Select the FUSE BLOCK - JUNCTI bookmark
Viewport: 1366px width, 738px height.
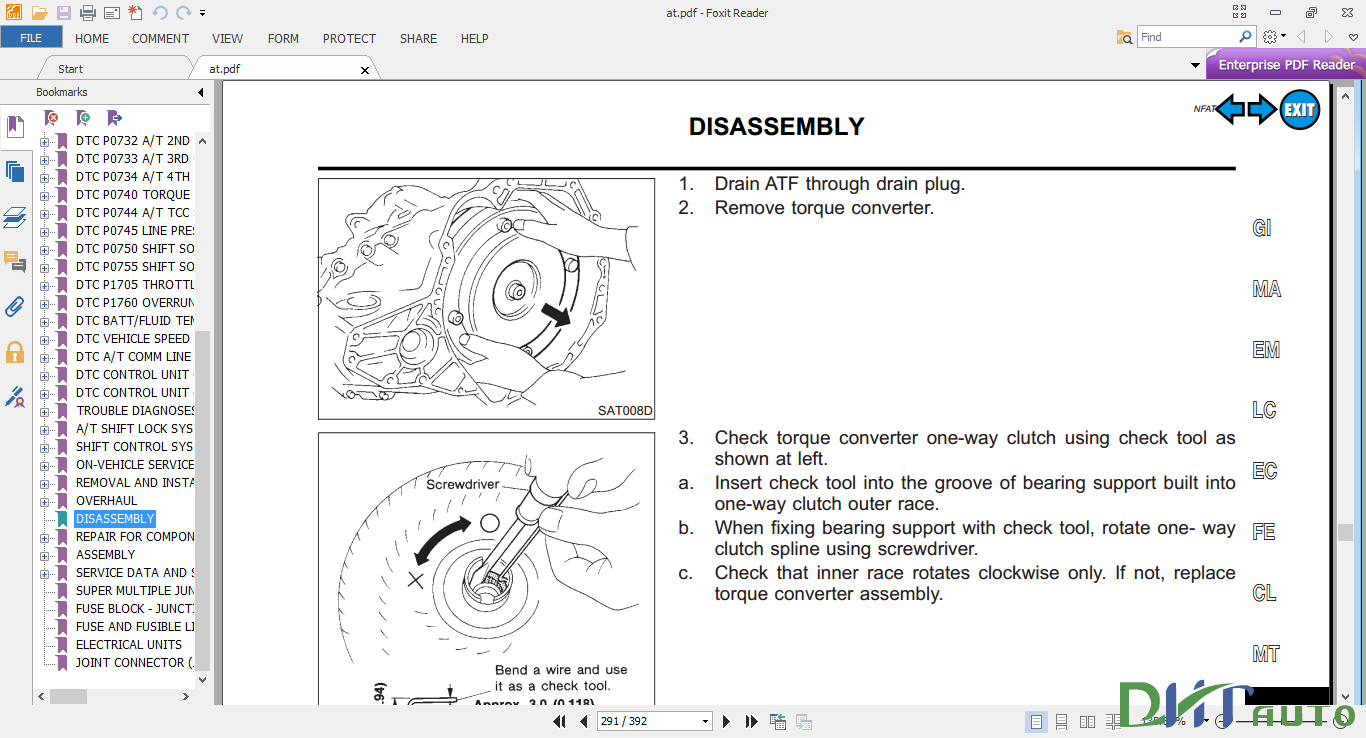[x=135, y=608]
